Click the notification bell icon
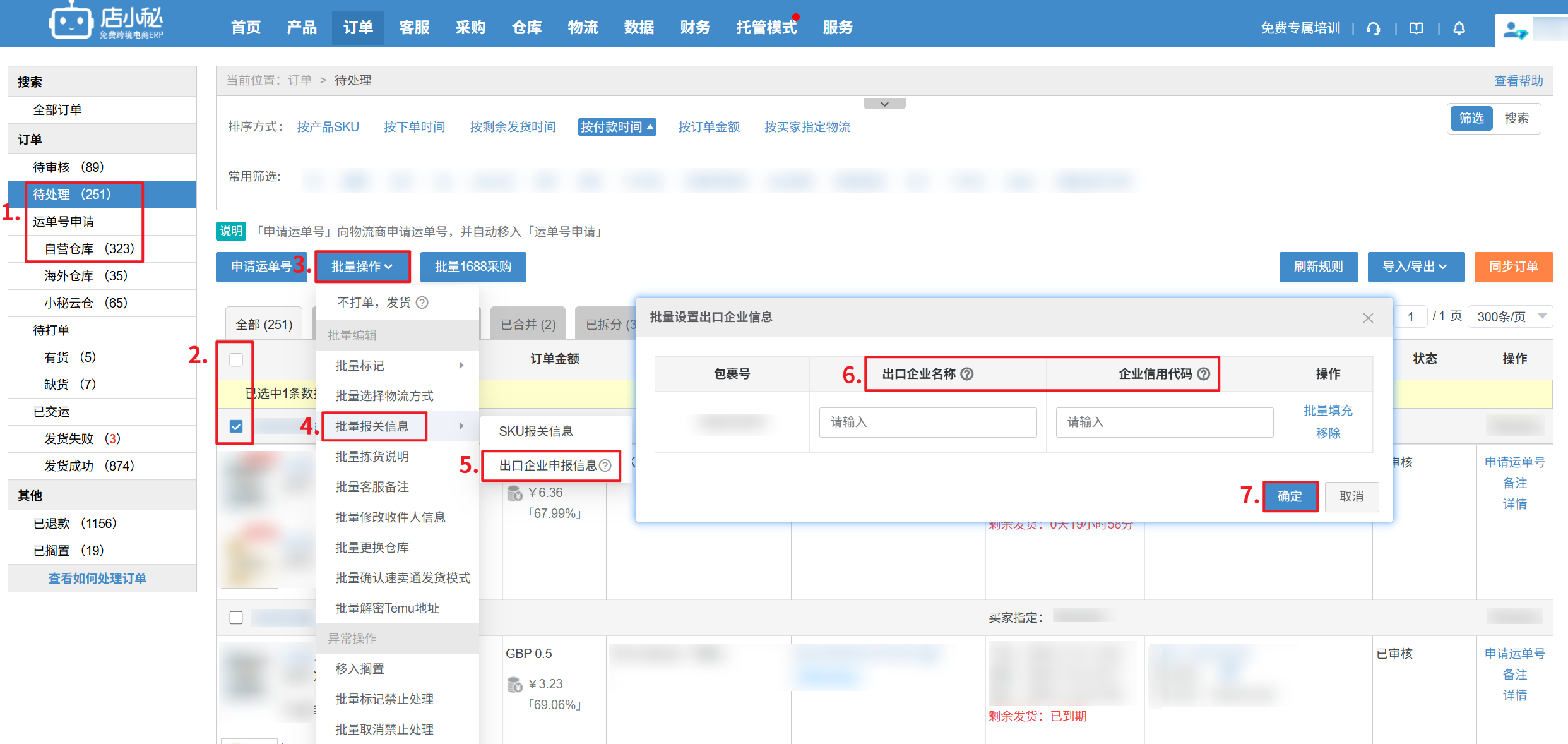1568x744 pixels. click(1459, 28)
